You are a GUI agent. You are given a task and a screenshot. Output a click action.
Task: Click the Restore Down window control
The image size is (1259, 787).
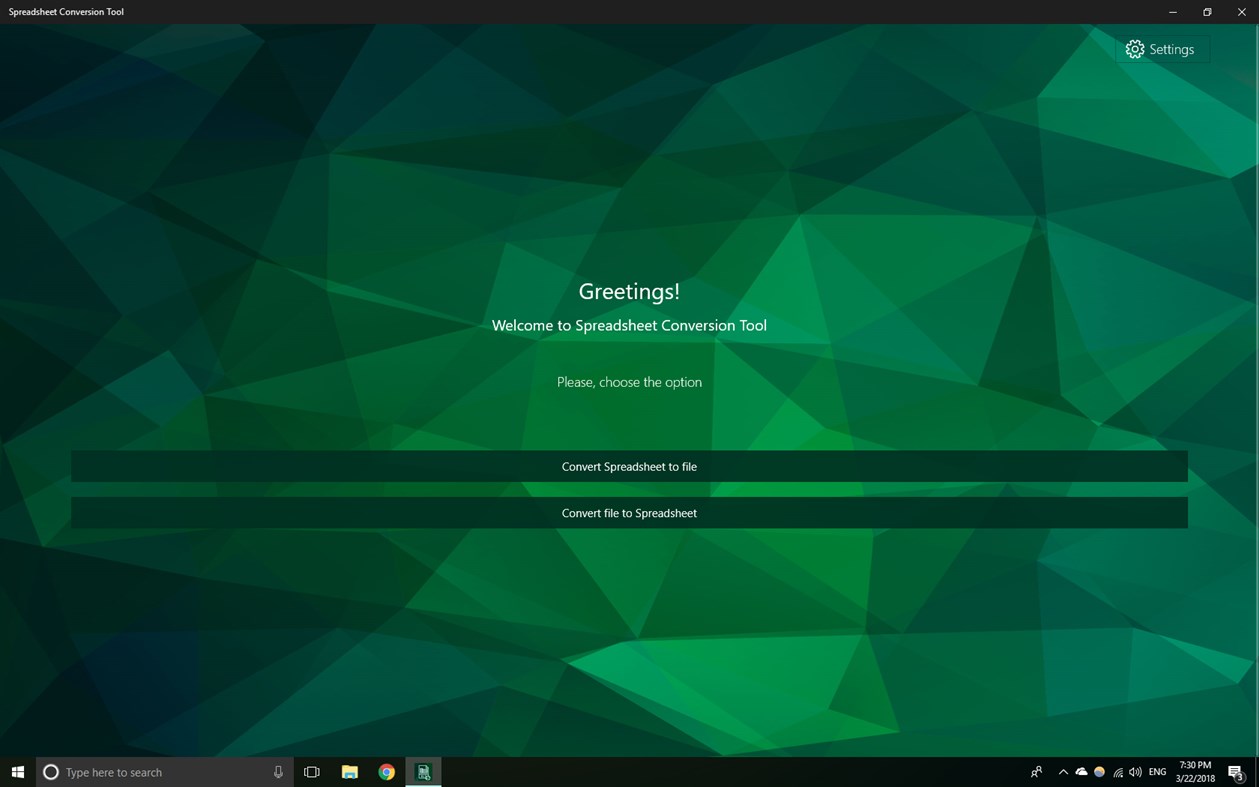pyautogui.click(x=1206, y=12)
